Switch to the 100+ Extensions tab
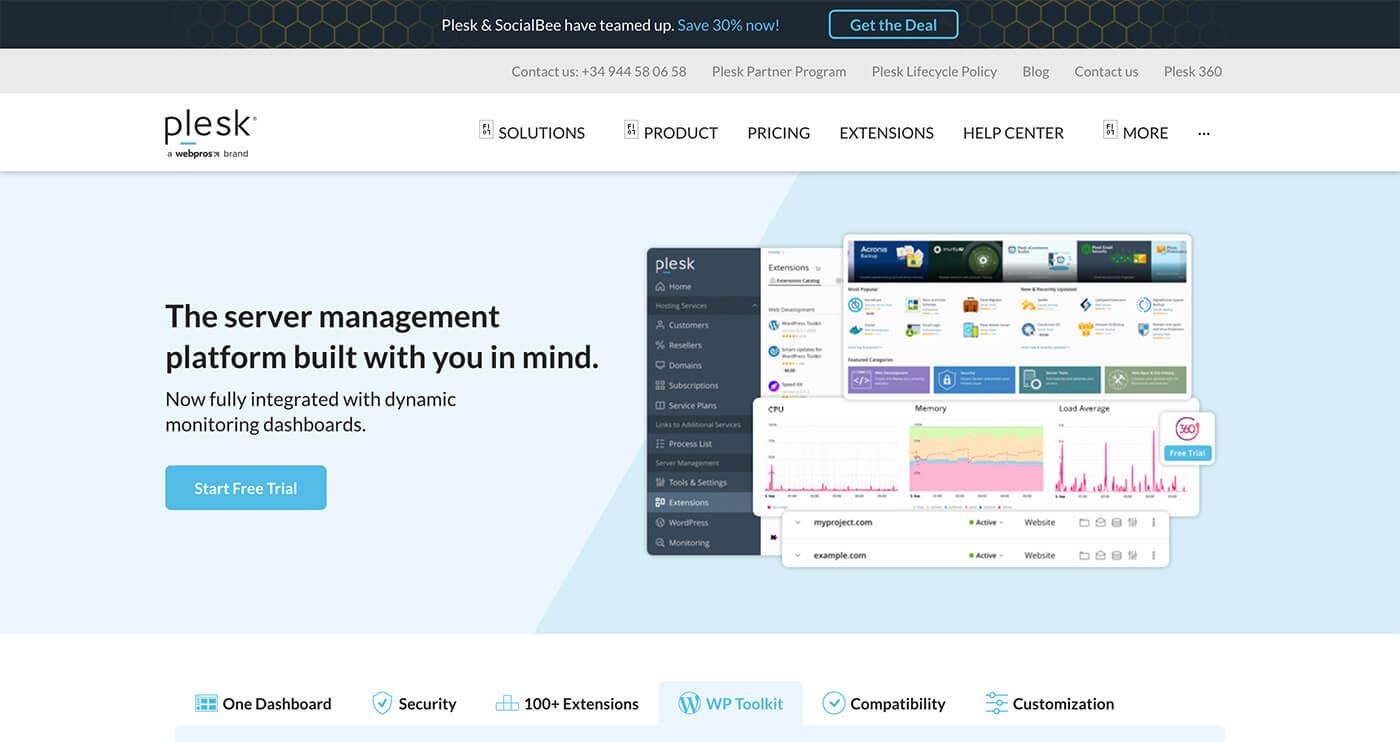Viewport: 1400px width, 742px height. (567, 703)
